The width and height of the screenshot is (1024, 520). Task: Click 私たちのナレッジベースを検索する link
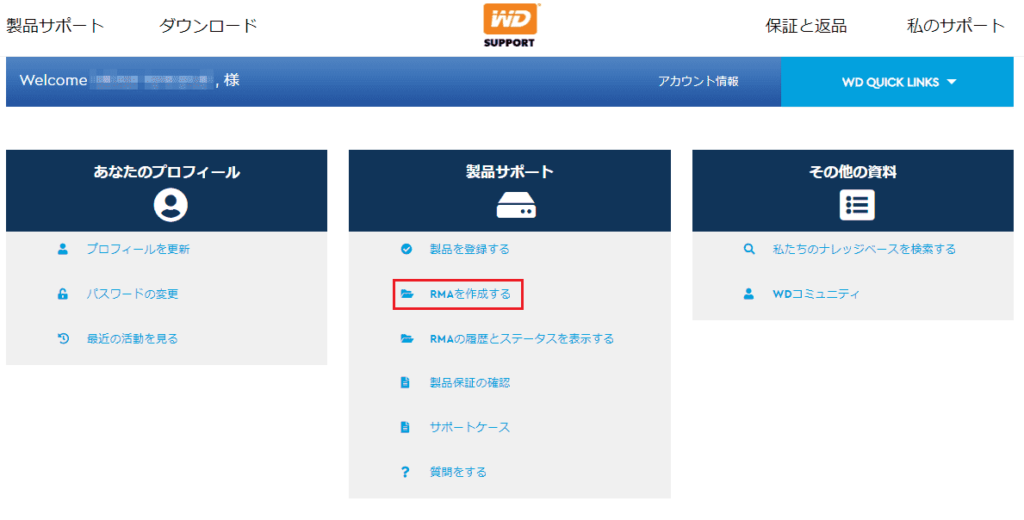click(x=864, y=249)
